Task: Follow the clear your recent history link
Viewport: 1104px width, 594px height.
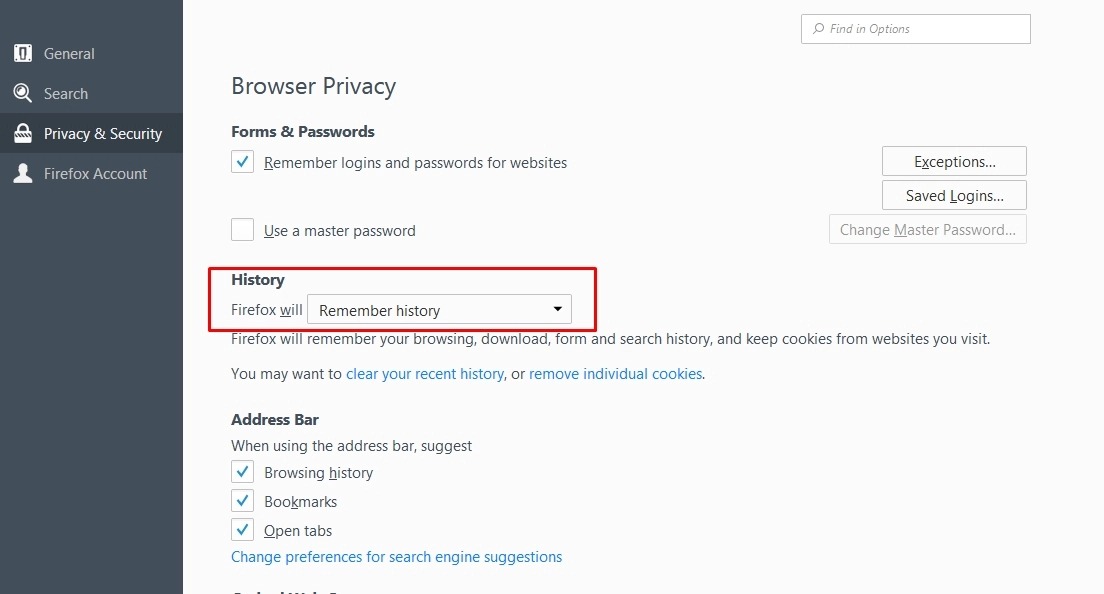Action: [425, 374]
